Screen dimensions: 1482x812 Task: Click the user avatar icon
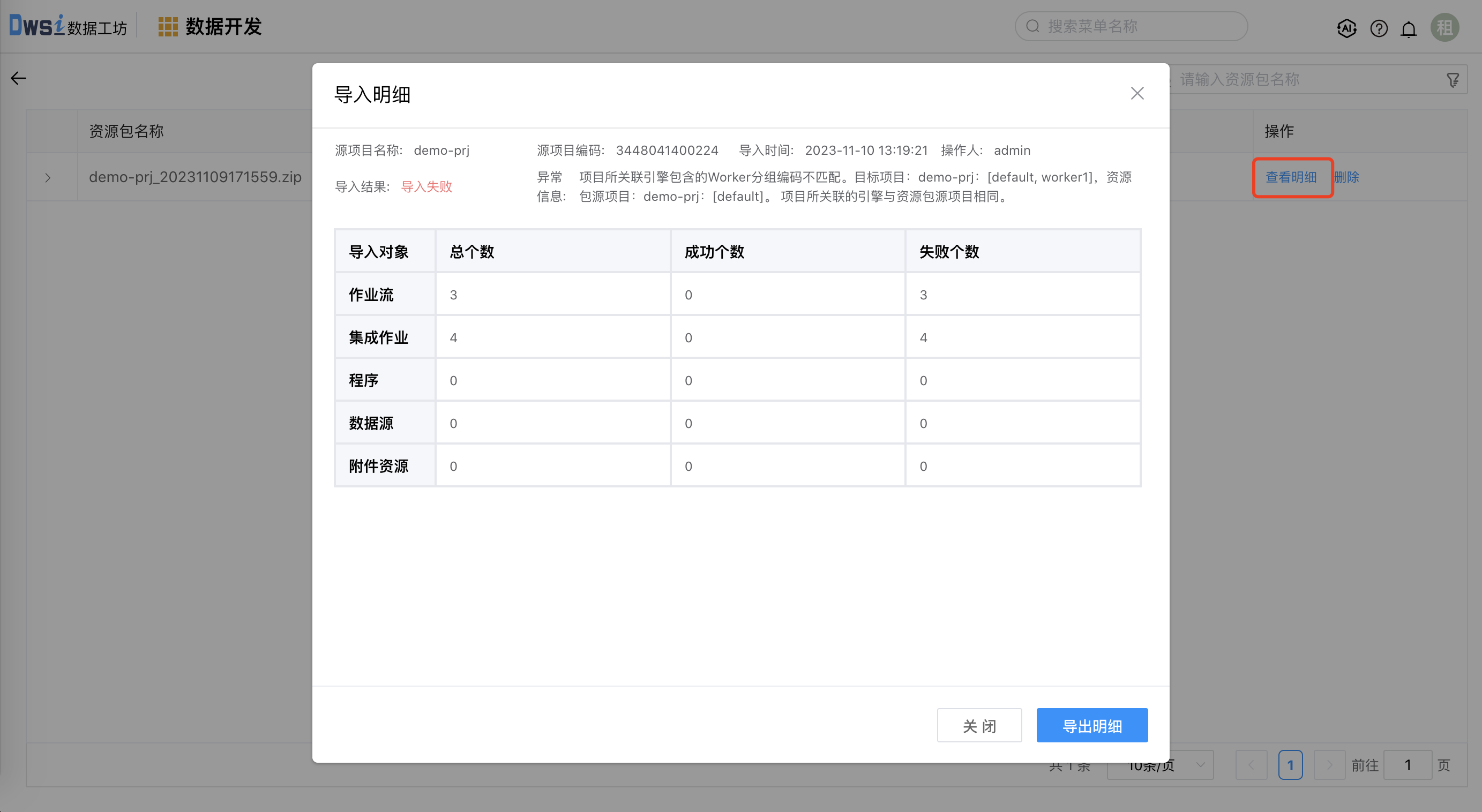point(1444,28)
